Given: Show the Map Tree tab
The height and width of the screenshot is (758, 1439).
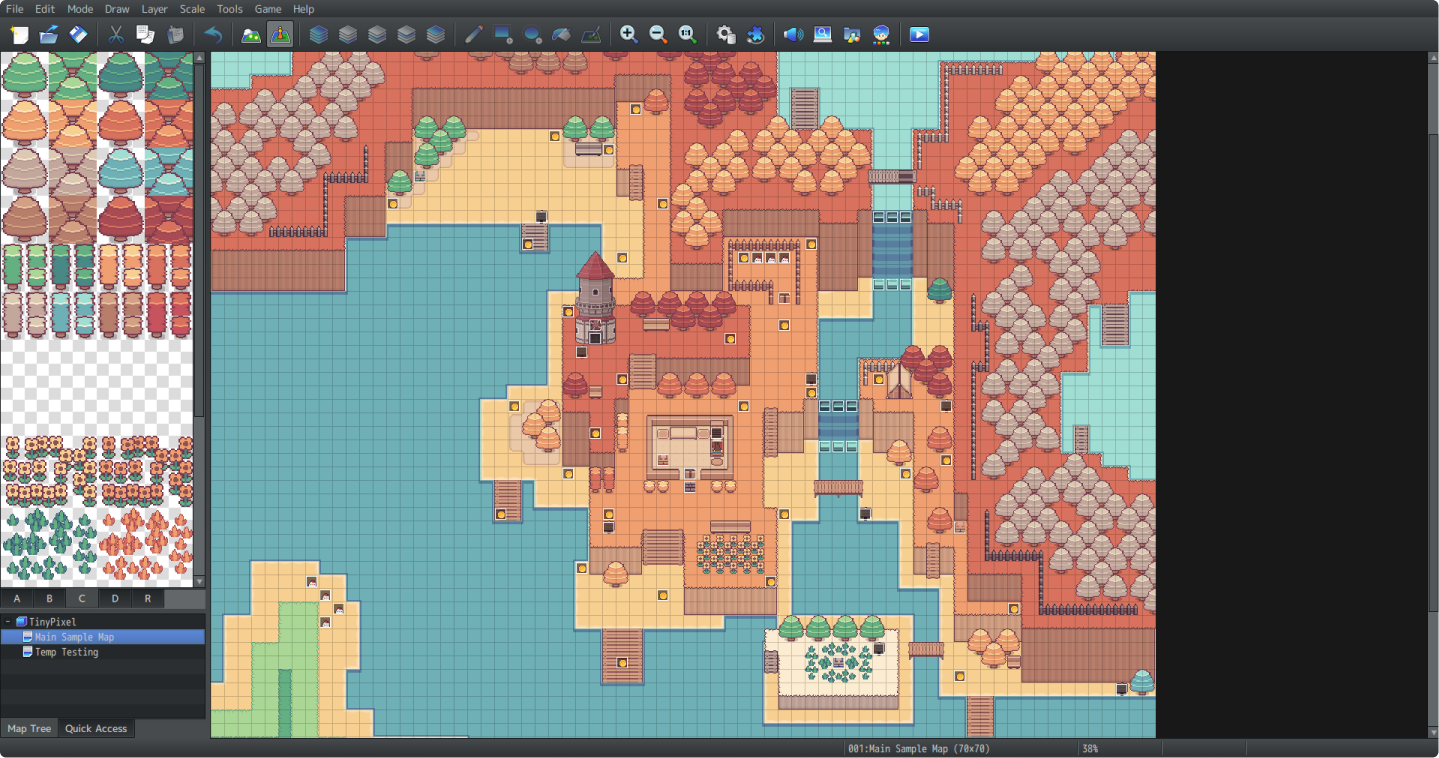Looking at the screenshot, I should click(x=29, y=729).
